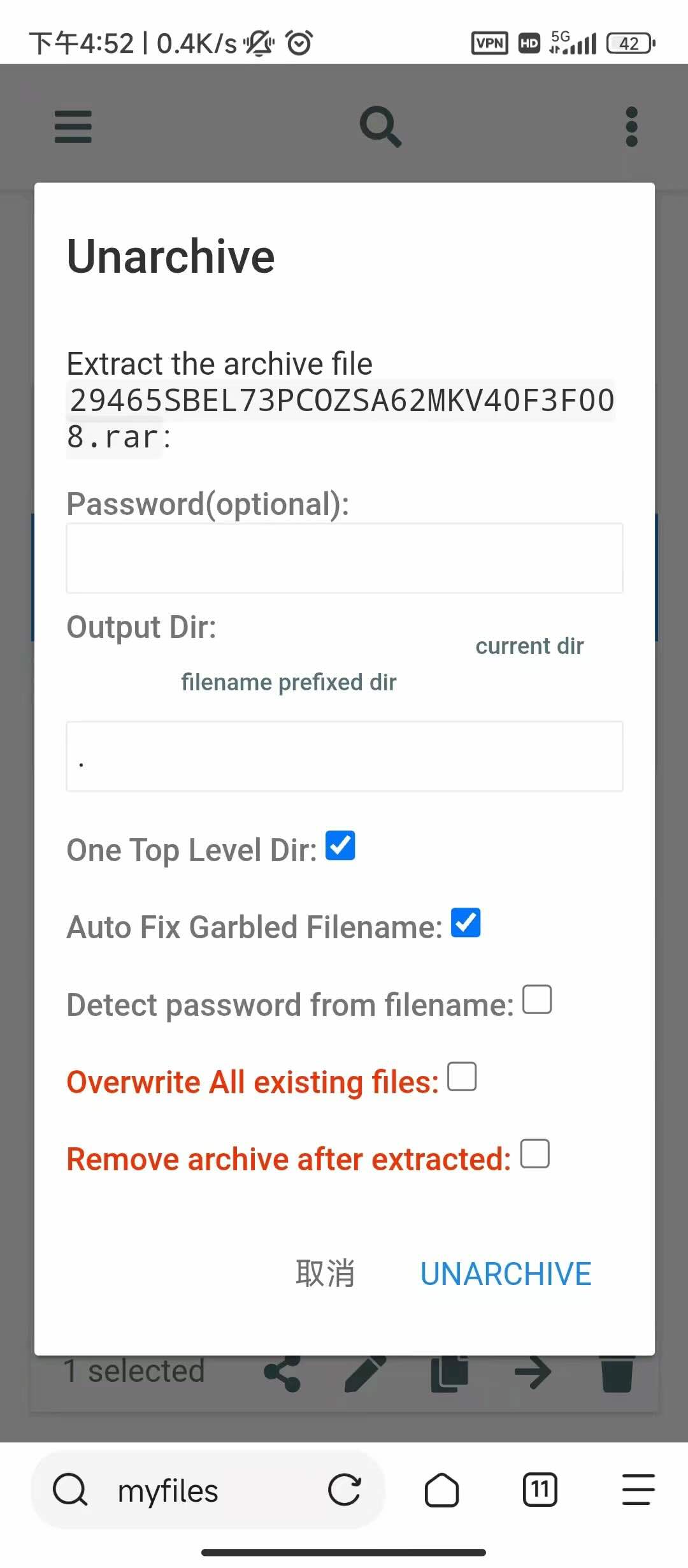Open the browser menu with three lines

click(638, 1490)
